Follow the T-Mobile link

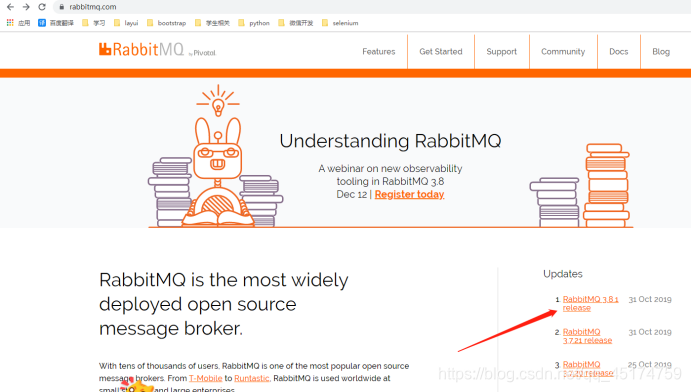[205, 378]
